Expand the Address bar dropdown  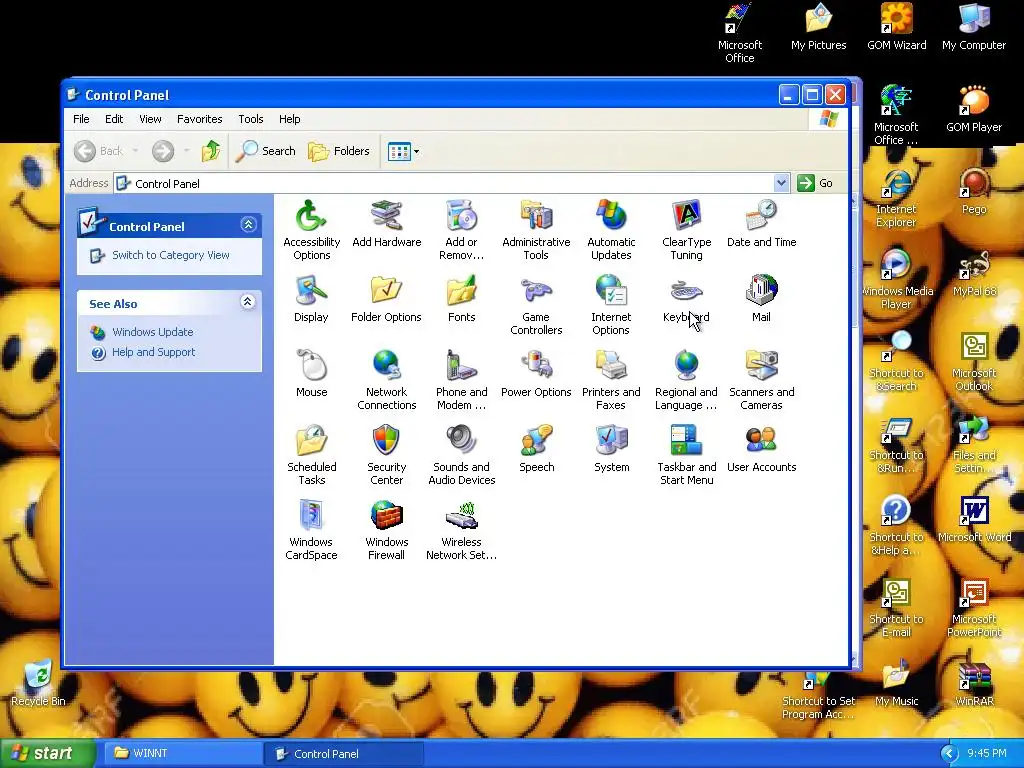click(781, 183)
